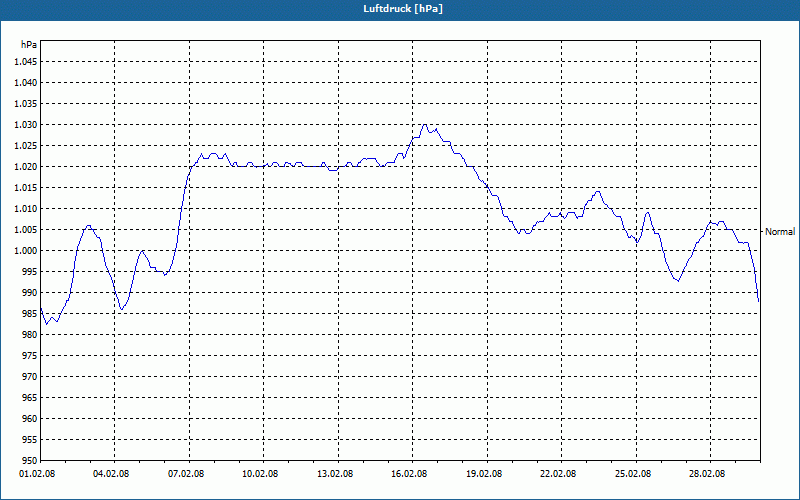Viewport: 800px width, 500px height.
Task: Click the 19.02.08 x-axis date
Action: (x=484, y=474)
